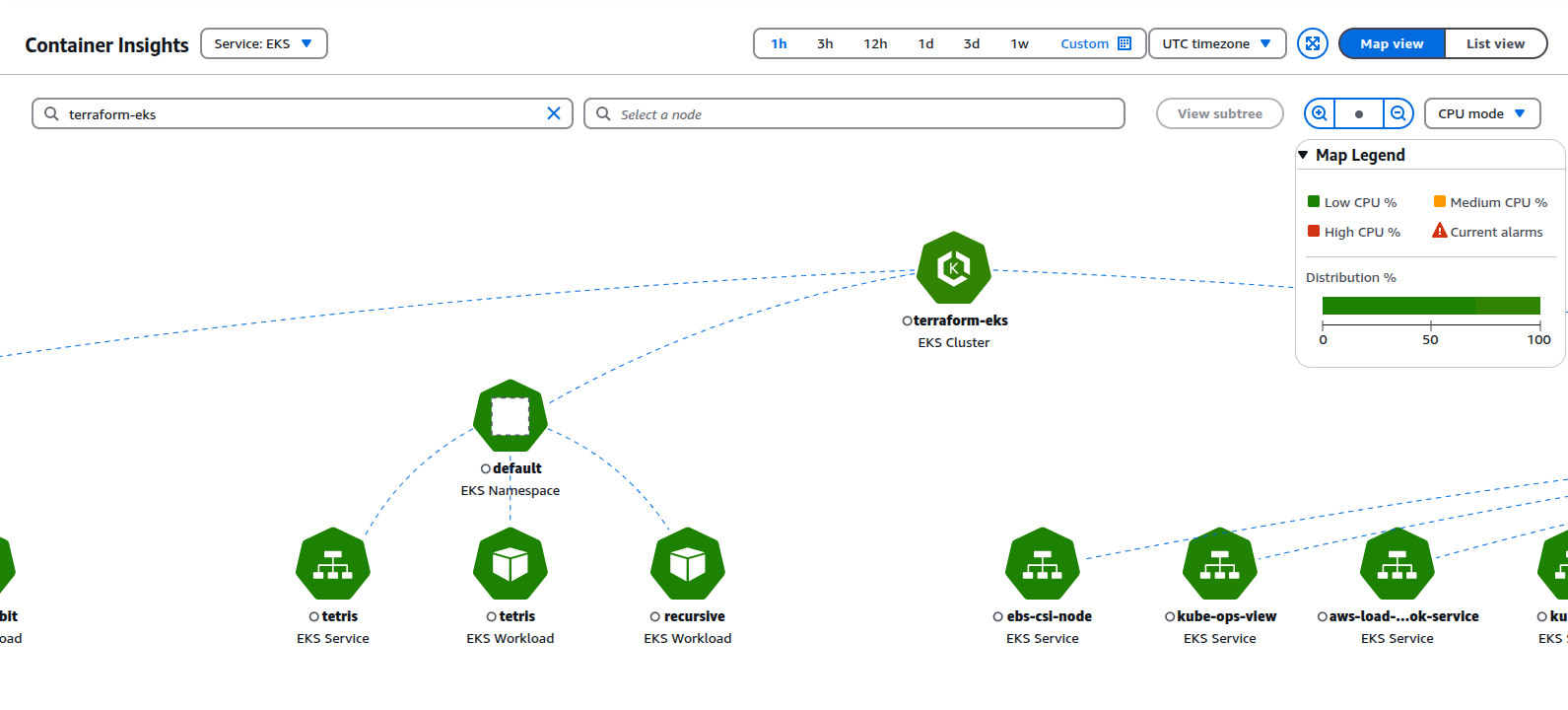
Task: Clear the terraform-eks search with X icon
Action: click(x=554, y=113)
